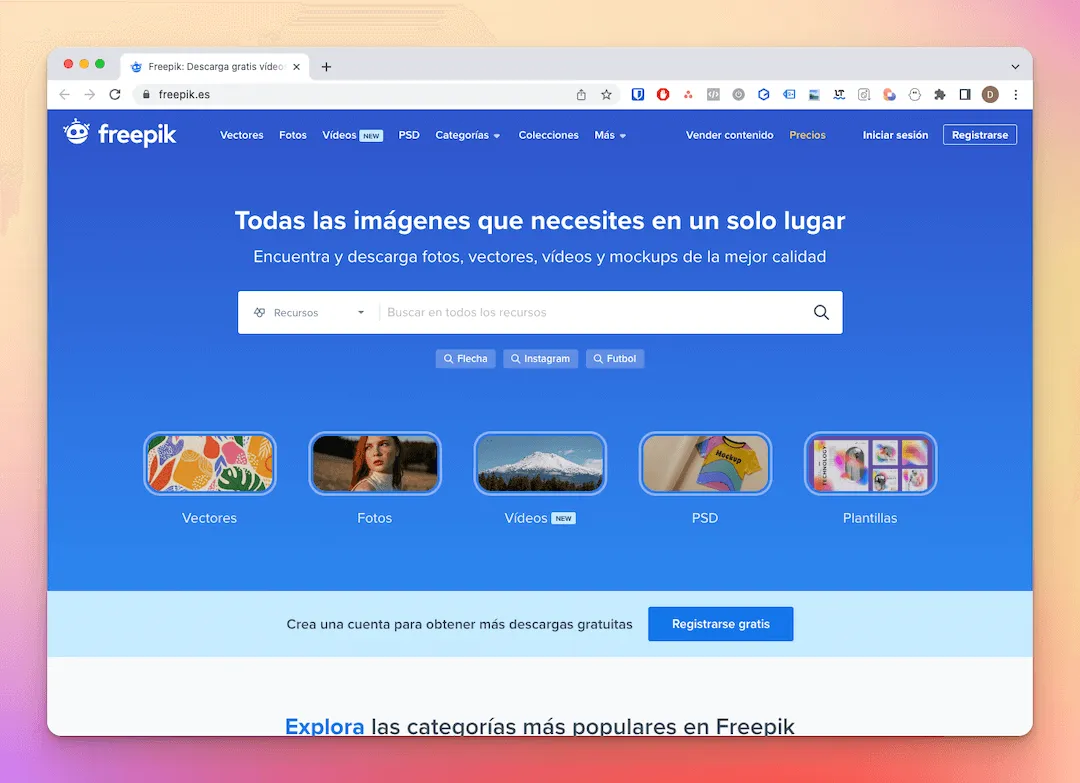
Task: Open a new browser tab
Action: coord(326,67)
